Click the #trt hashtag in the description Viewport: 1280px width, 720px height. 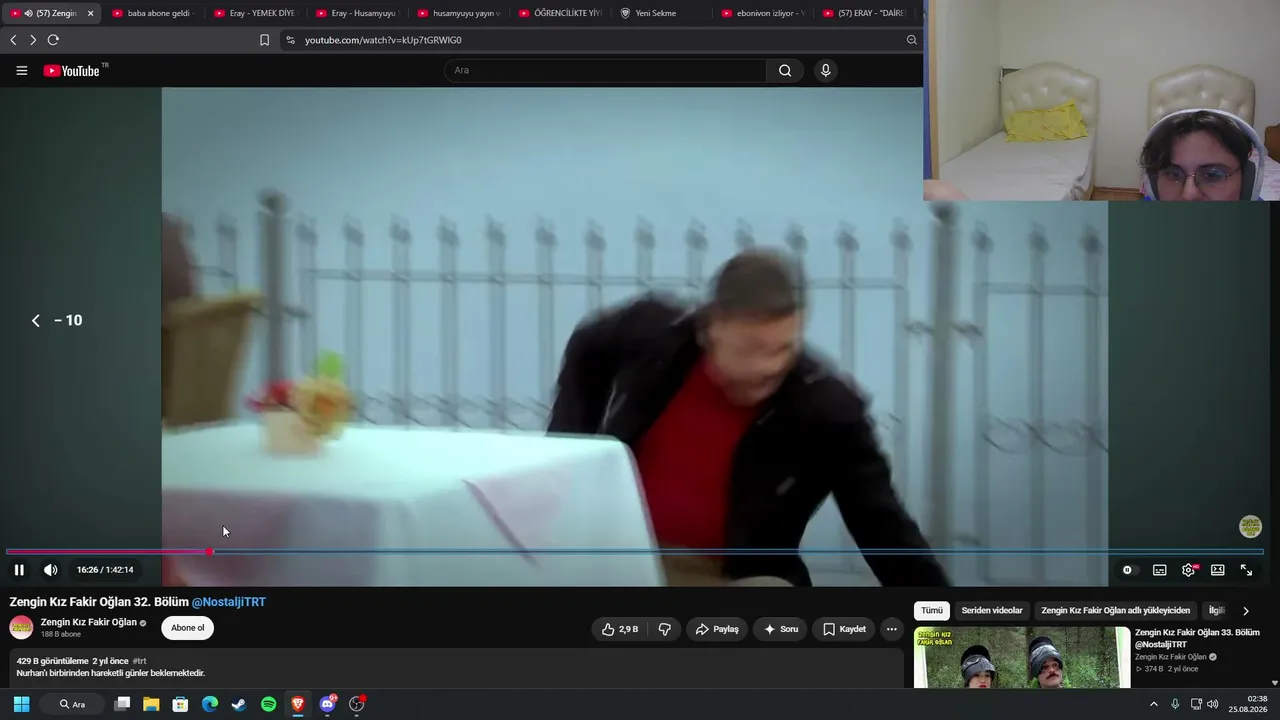(140, 661)
